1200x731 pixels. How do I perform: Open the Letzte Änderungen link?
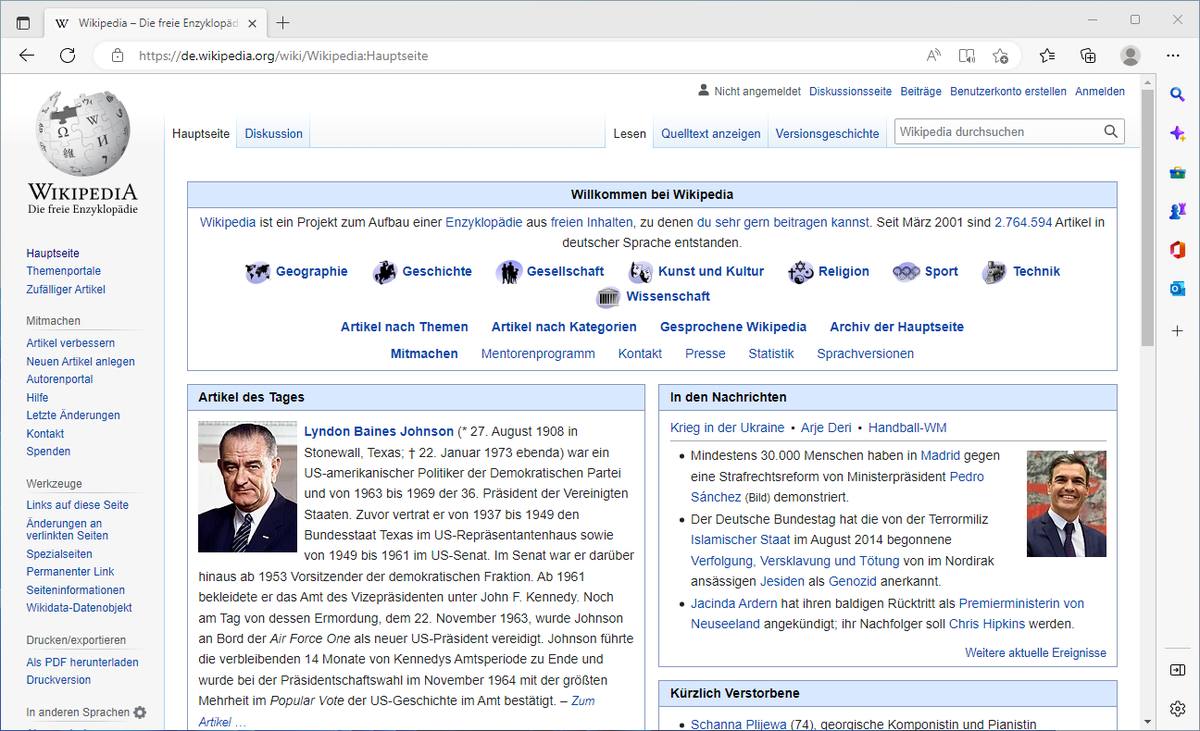point(73,415)
